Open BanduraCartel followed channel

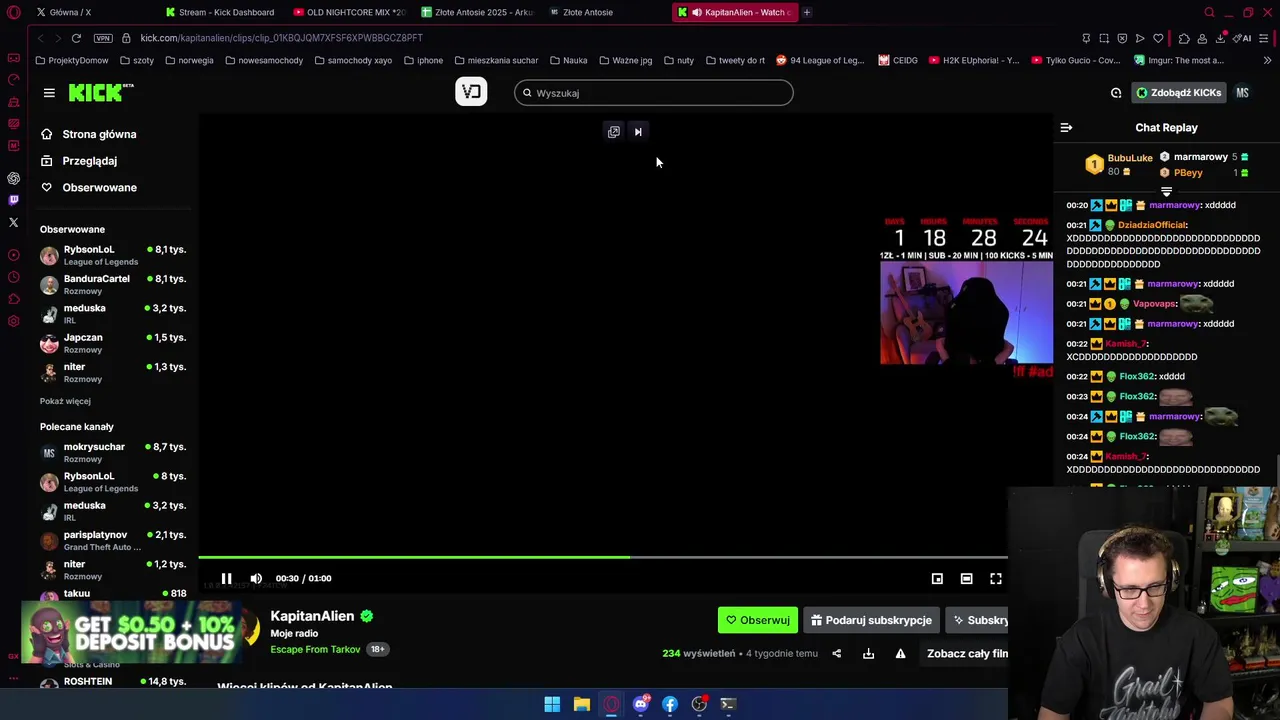[x=113, y=285]
